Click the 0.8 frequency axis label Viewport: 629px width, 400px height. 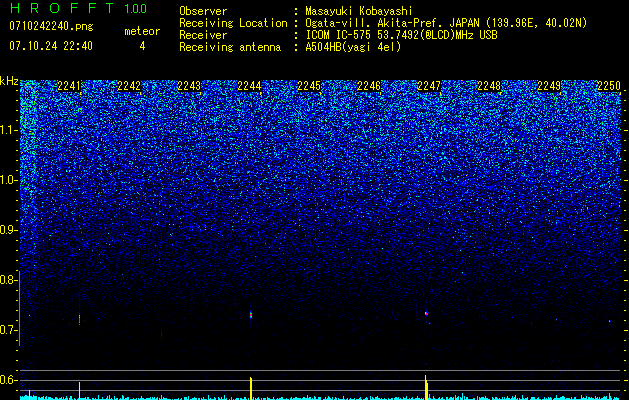pos(8,280)
